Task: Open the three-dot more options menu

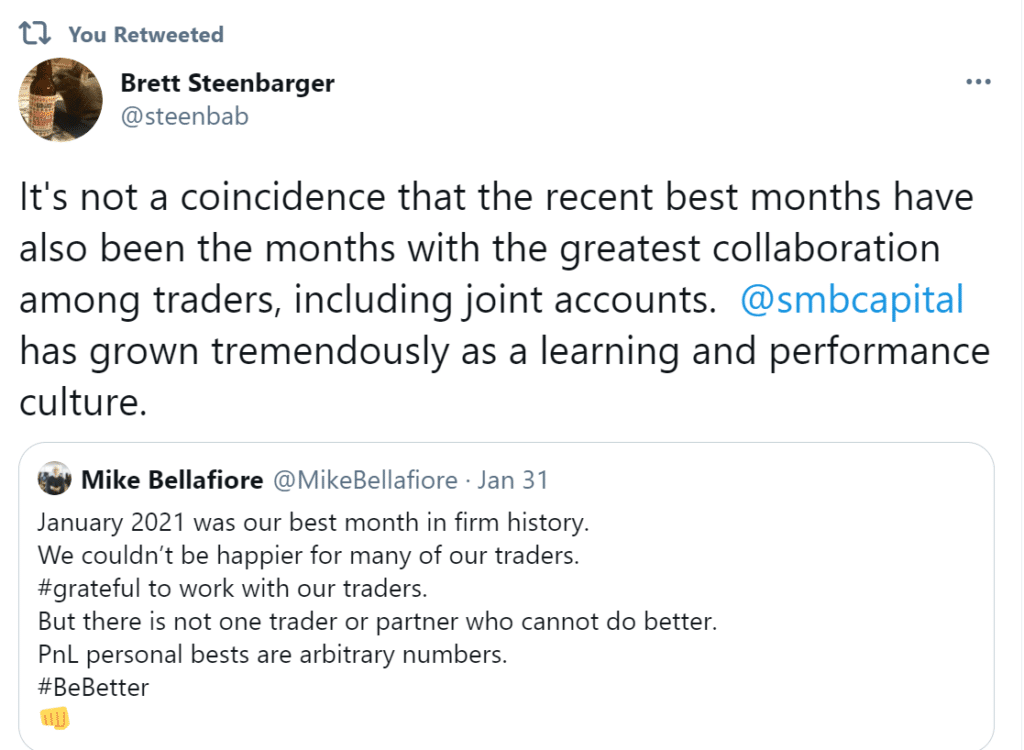Action: coord(978,82)
